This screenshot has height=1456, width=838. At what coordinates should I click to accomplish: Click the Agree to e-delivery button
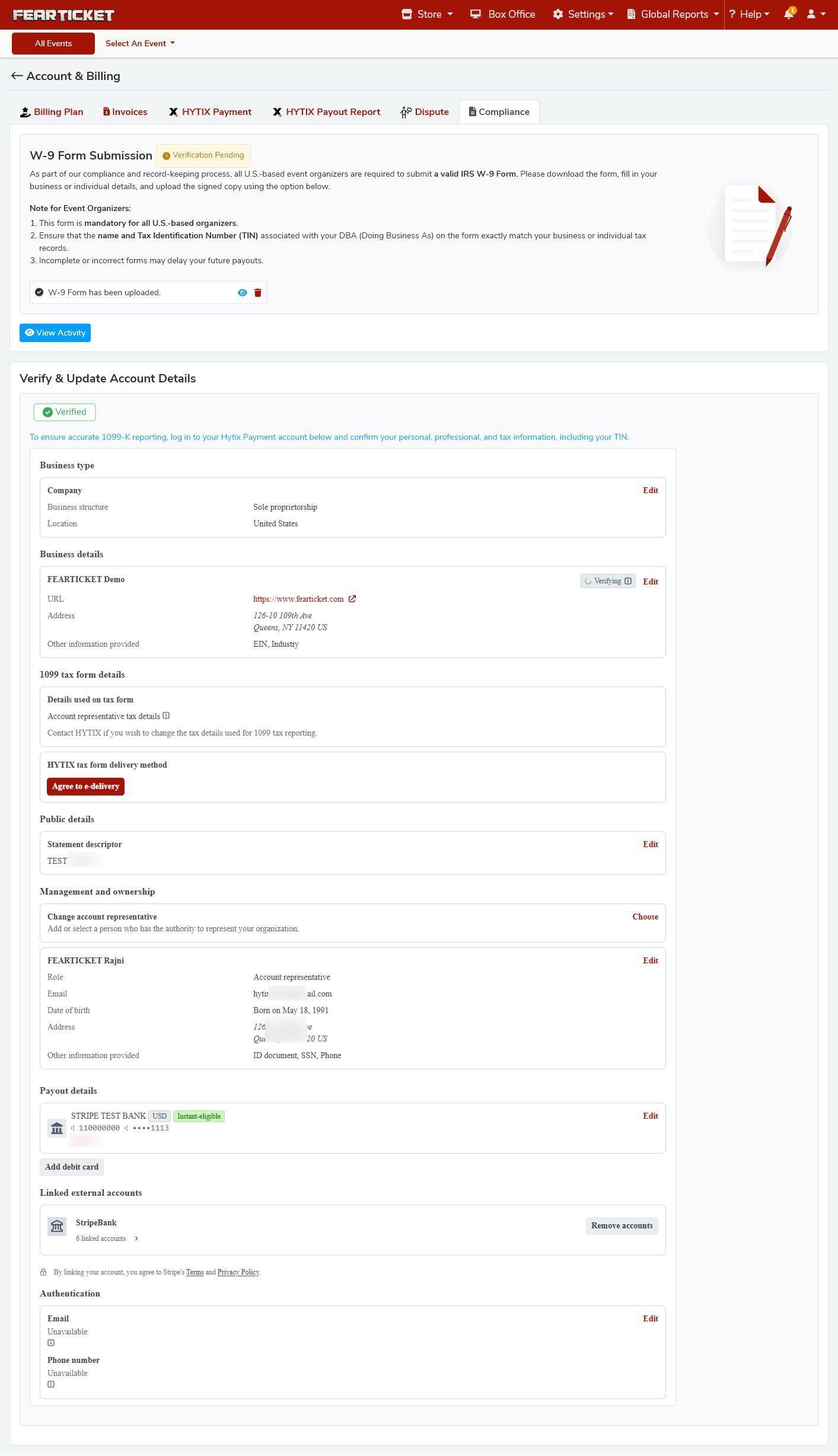(x=85, y=787)
